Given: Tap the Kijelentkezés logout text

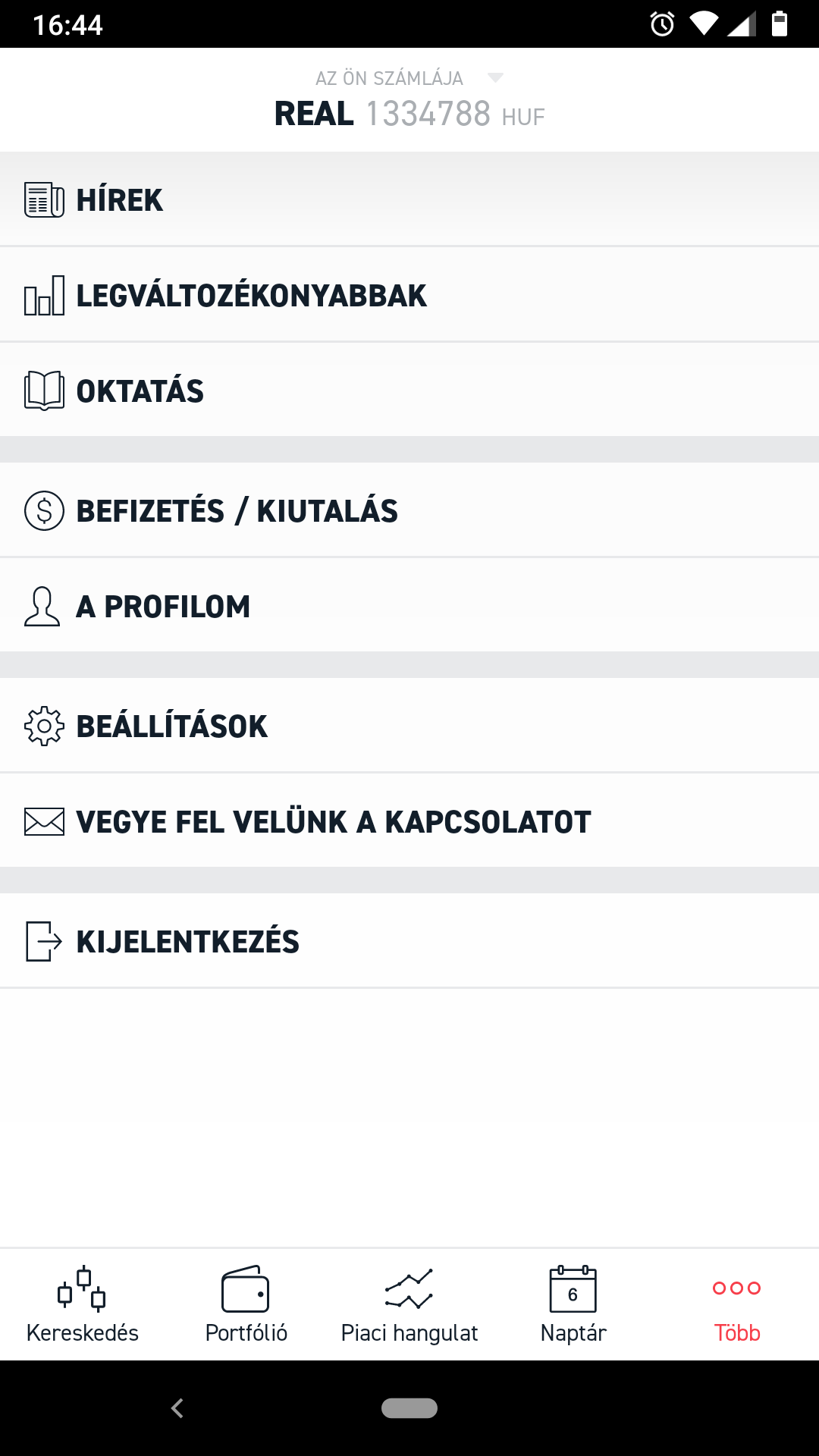Looking at the screenshot, I should [x=188, y=942].
